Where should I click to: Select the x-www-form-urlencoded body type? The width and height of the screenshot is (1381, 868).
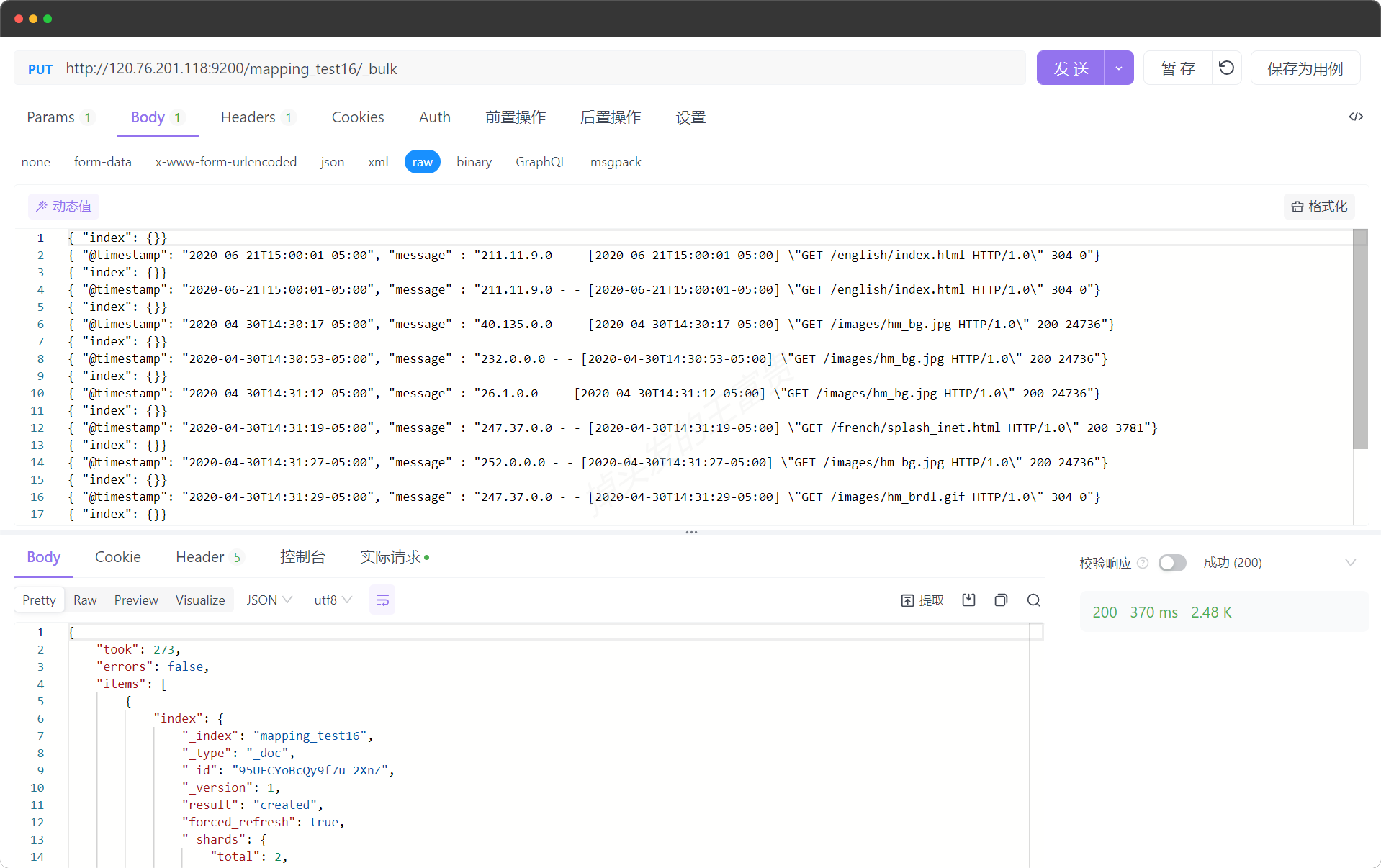click(x=226, y=162)
